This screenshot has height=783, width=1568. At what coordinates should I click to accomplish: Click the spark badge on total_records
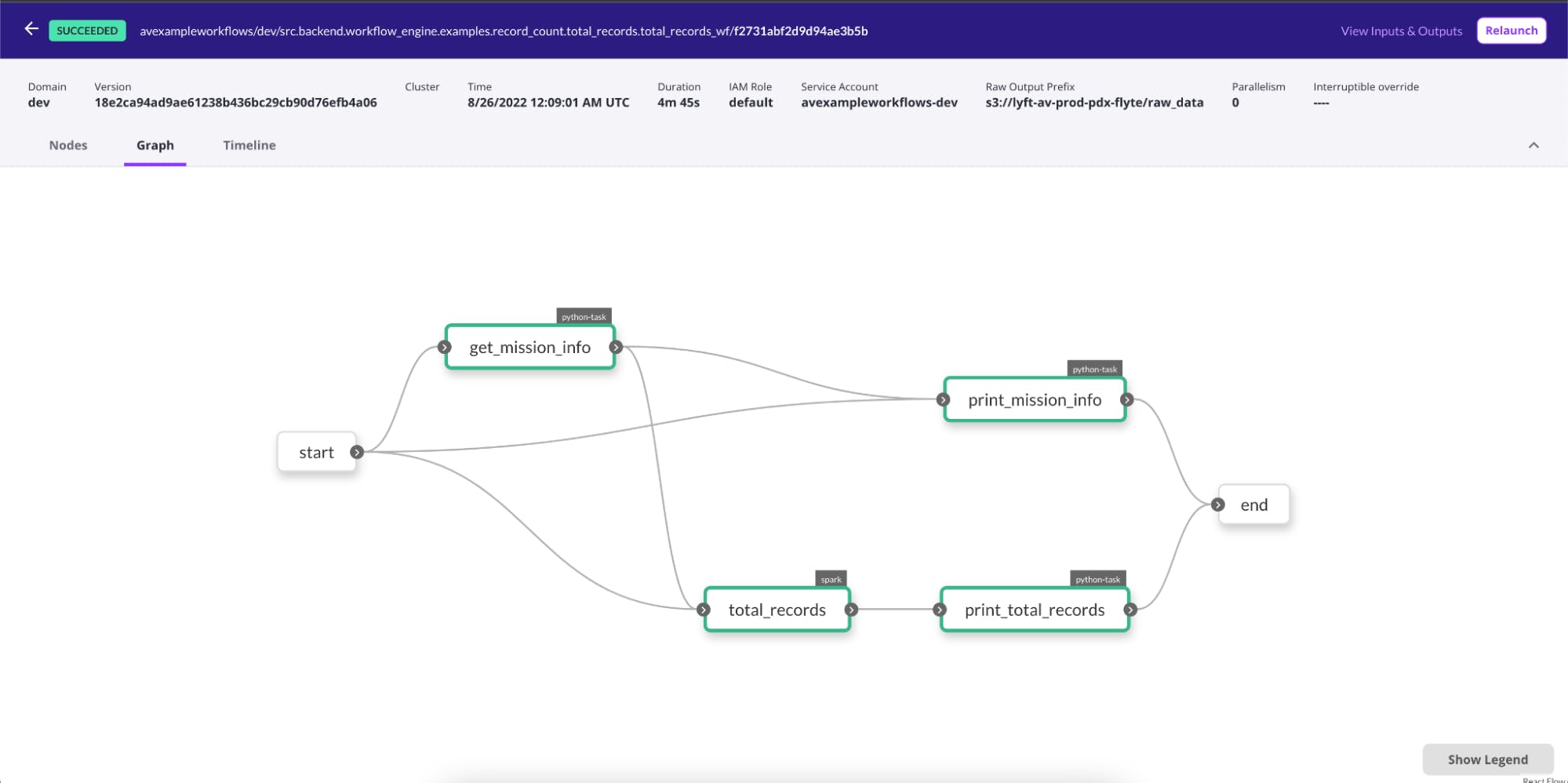click(831, 579)
